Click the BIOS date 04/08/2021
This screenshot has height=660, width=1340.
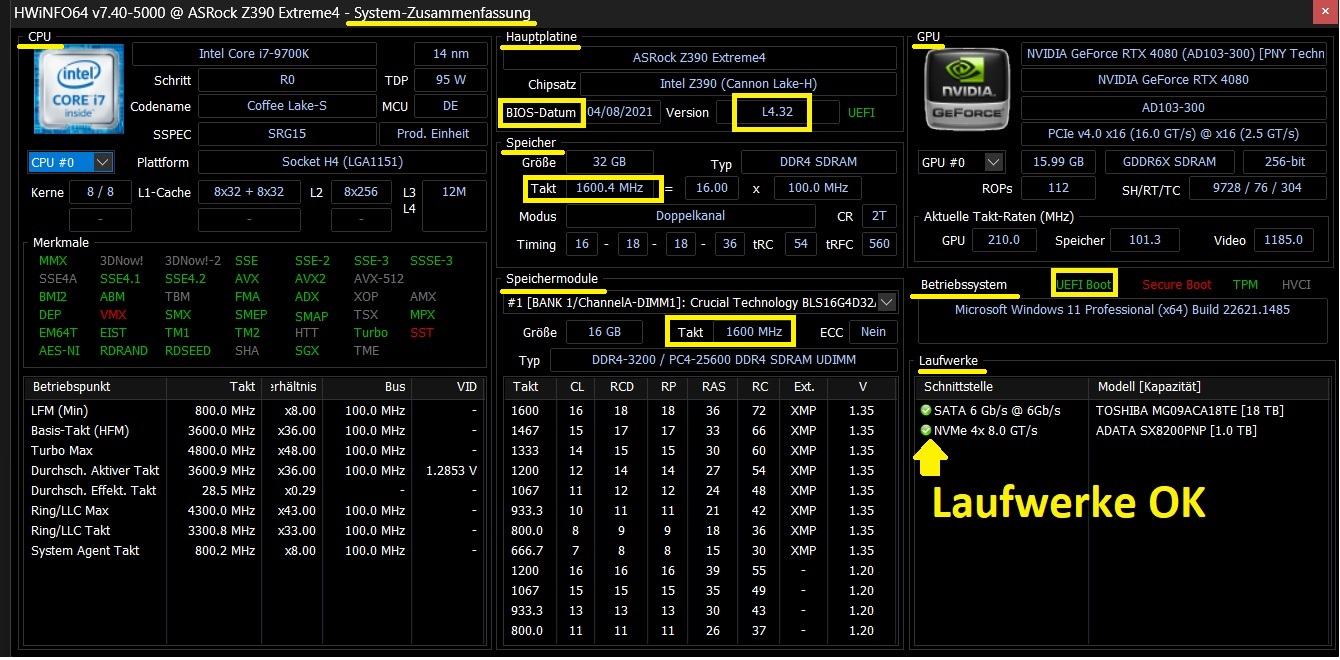(x=620, y=112)
